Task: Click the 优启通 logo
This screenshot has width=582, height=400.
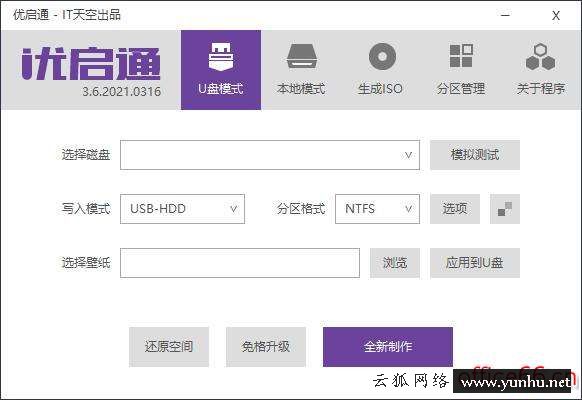Action: (x=91, y=64)
